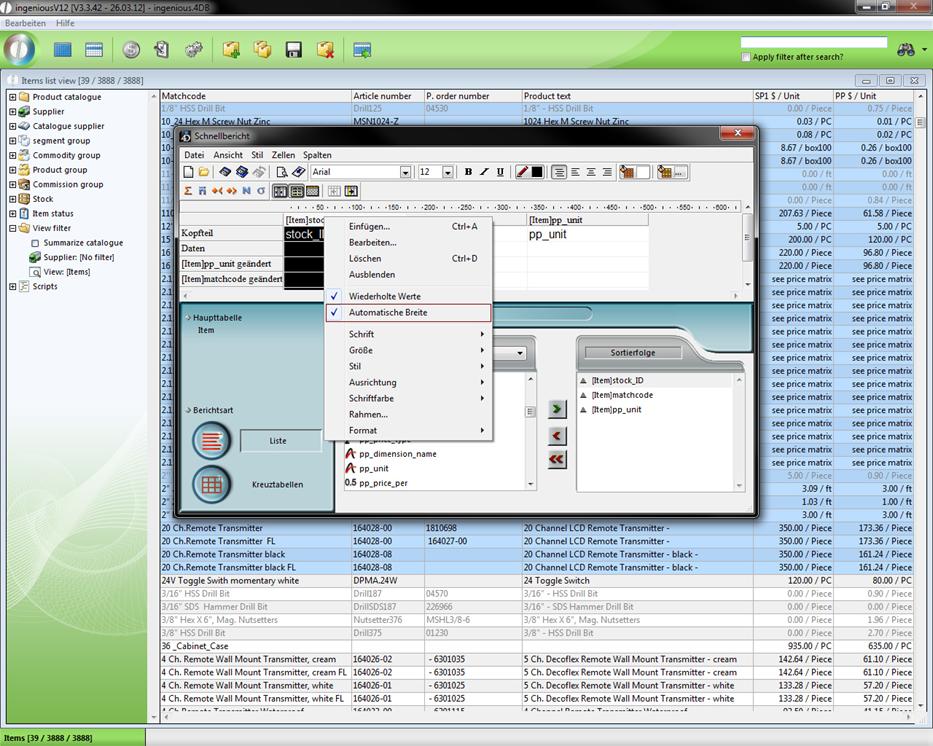Image resolution: width=933 pixels, height=746 pixels.
Task: Open the Arial font name dropdown
Action: [405, 172]
